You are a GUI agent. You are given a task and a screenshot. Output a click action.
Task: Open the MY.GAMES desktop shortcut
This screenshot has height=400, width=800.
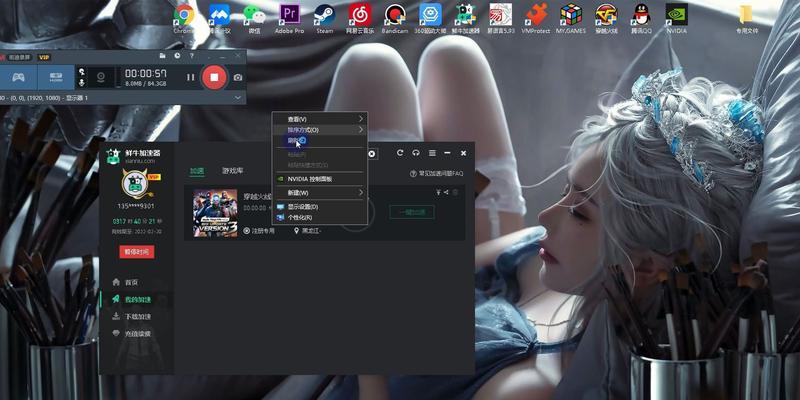571,18
